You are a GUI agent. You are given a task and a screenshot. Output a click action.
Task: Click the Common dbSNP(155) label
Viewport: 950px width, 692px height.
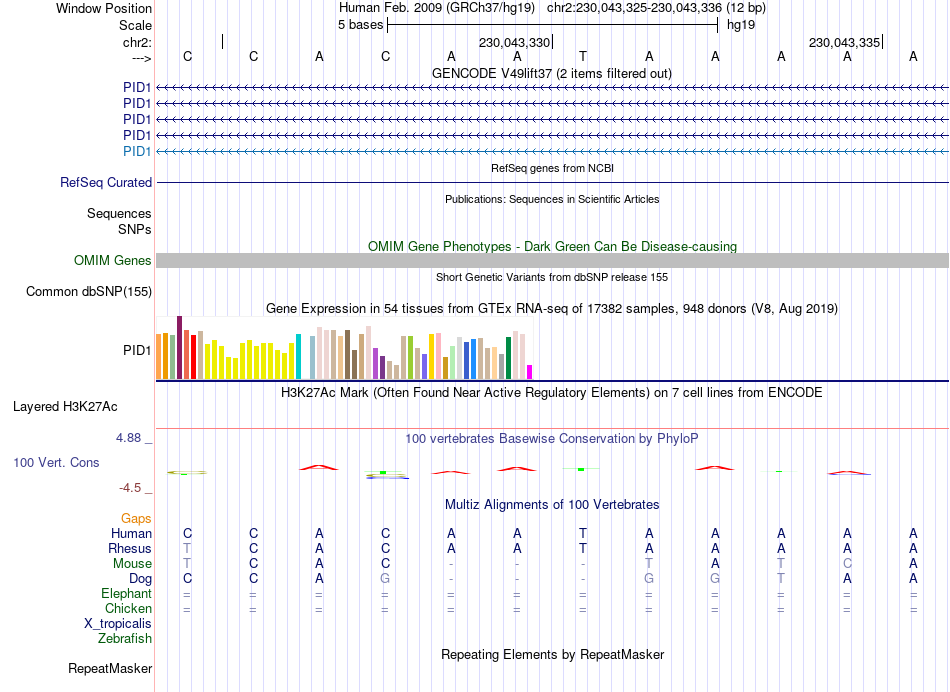(89, 291)
